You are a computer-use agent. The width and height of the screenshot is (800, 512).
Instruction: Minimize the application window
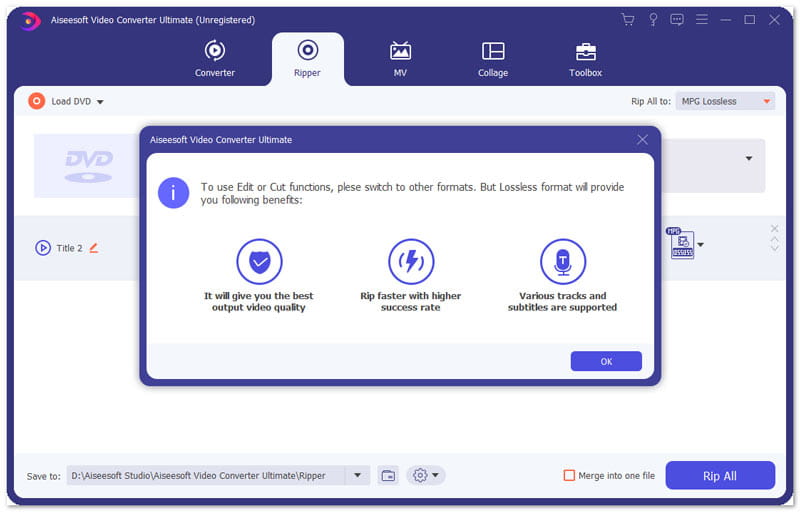(x=726, y=20)
